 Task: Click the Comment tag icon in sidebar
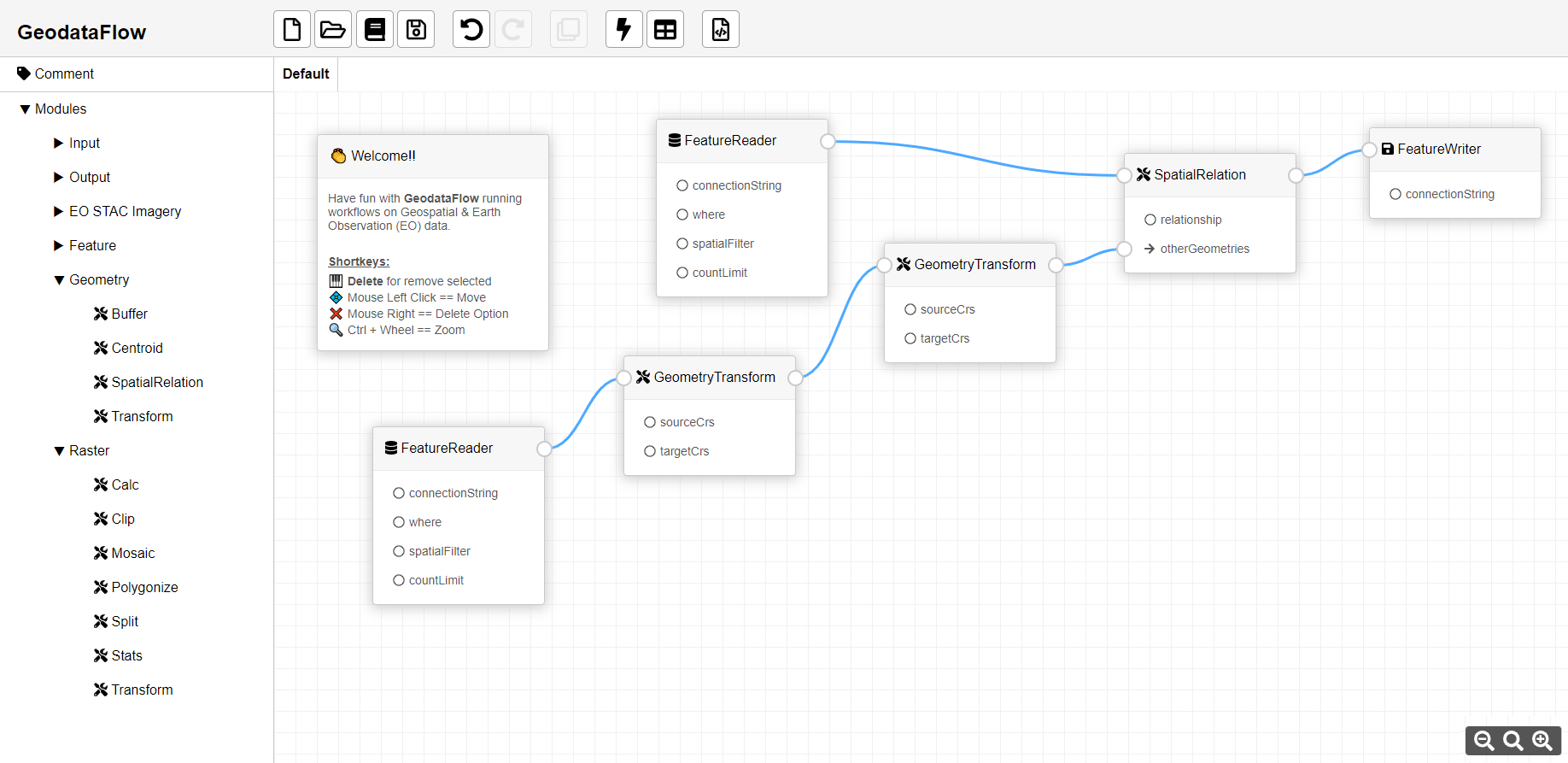(x=24, y=73)
